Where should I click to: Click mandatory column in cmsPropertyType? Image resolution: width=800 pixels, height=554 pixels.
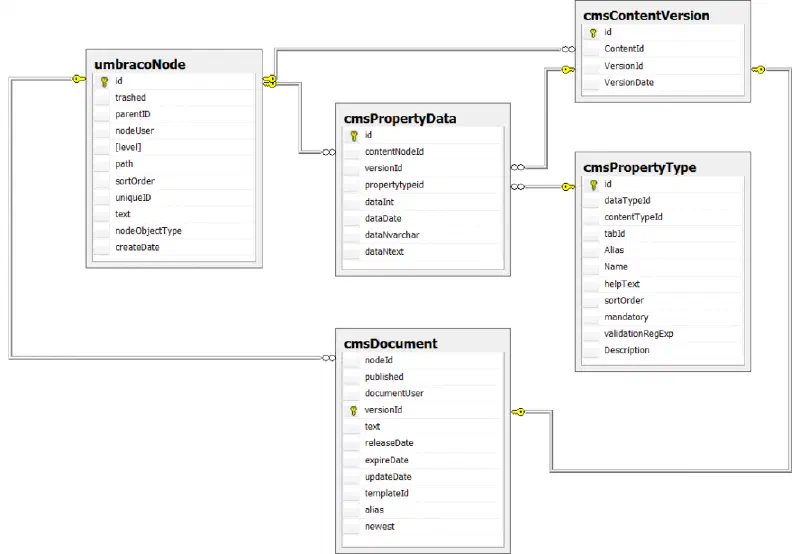pyautogui.click(x=662, y=317)
